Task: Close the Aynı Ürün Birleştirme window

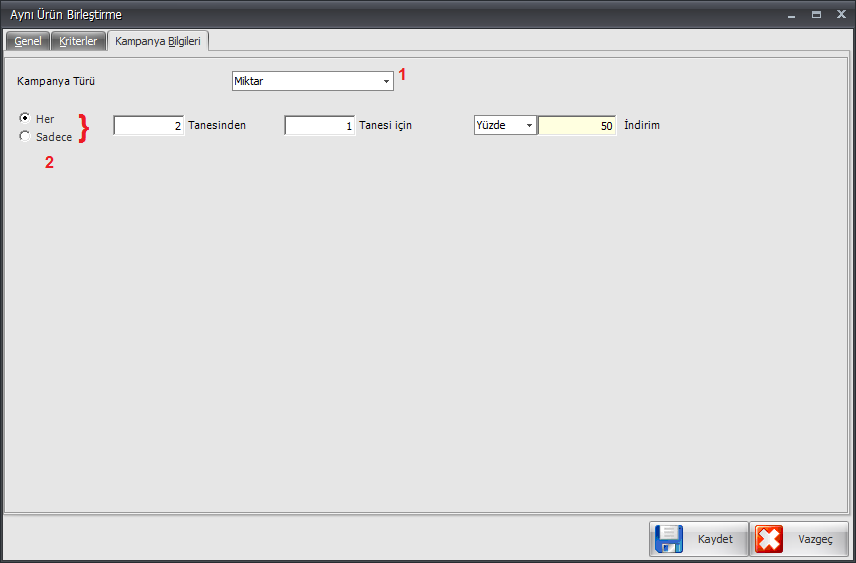Action: tap(841, 15)
